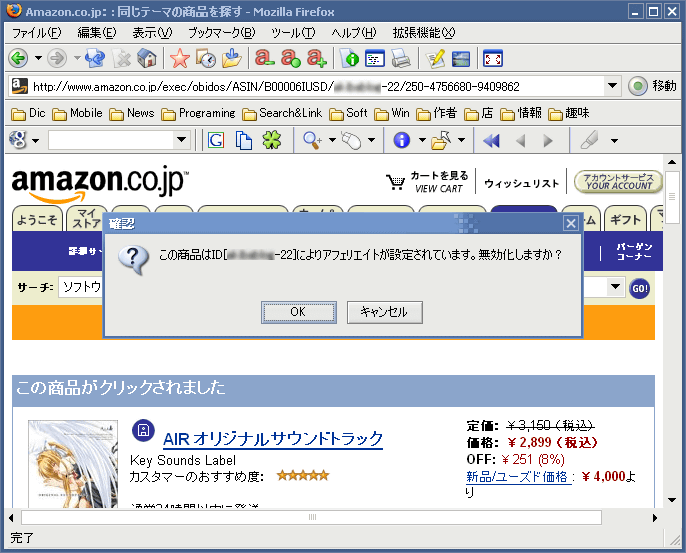The width and height of the screenshot is (686, 553).
Task: Click the folder with cursor icon
Action: [441, 140]
